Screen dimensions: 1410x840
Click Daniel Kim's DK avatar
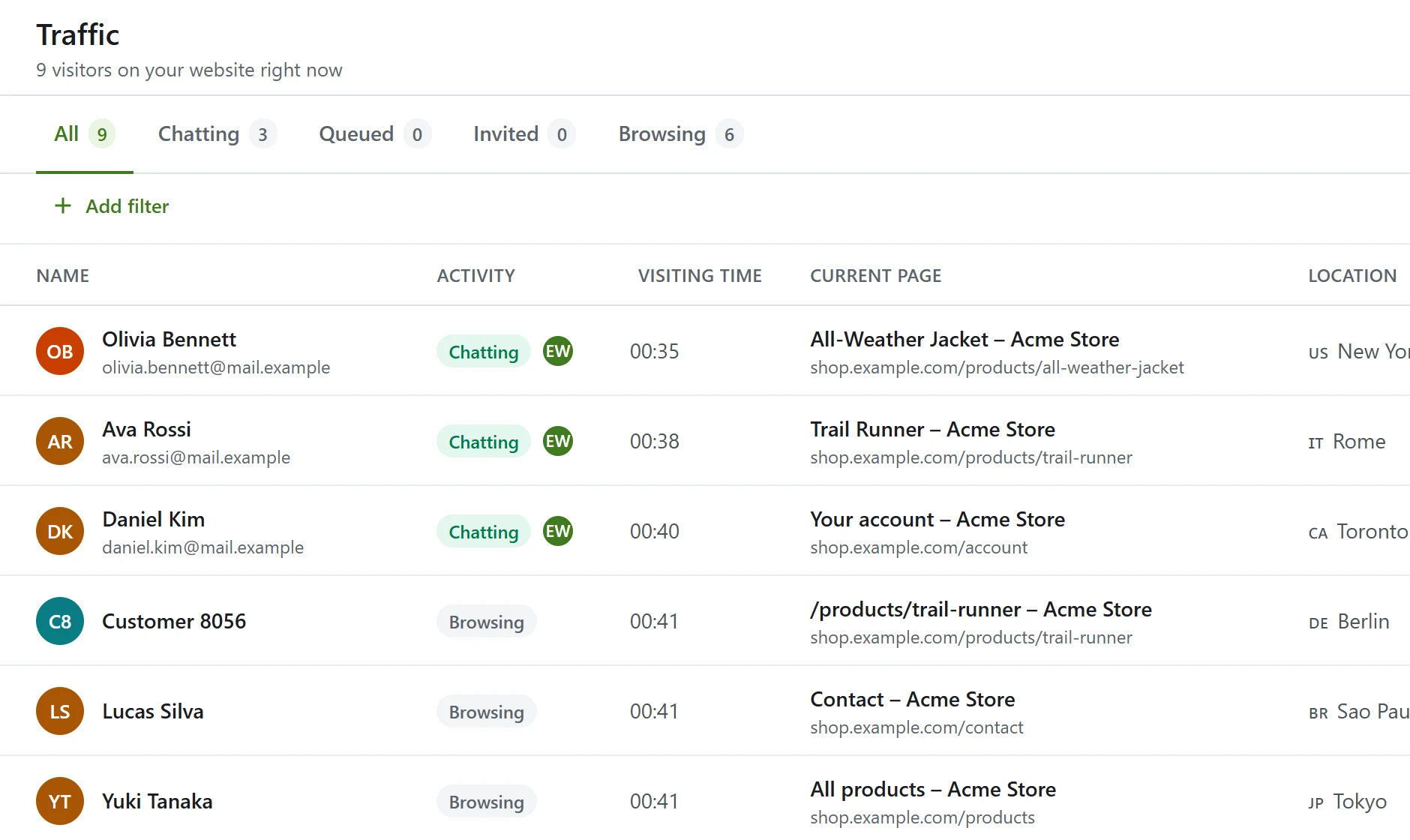pyautogui.click(x=60, y=531)
